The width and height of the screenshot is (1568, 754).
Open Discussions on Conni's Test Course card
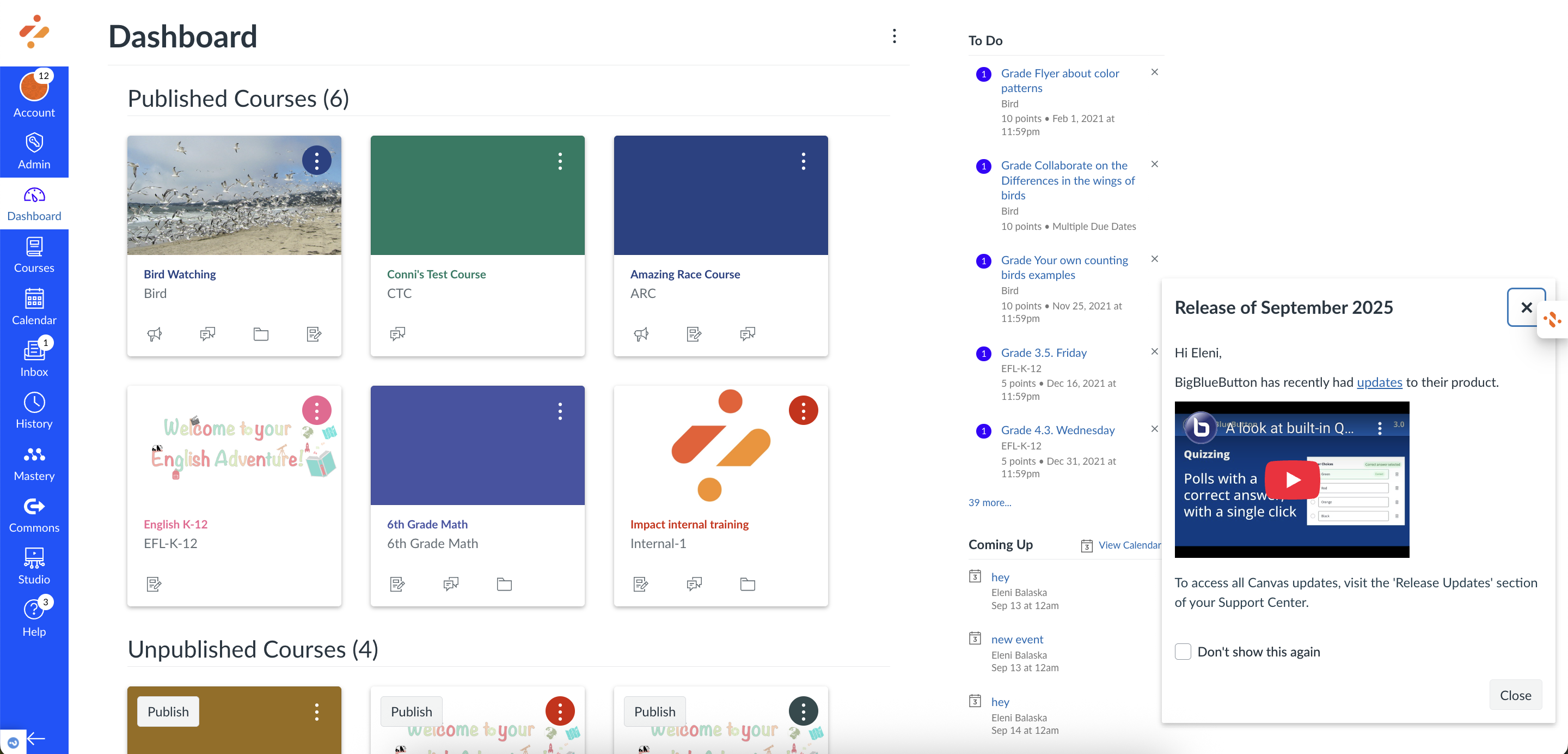(x=397, y=333)
